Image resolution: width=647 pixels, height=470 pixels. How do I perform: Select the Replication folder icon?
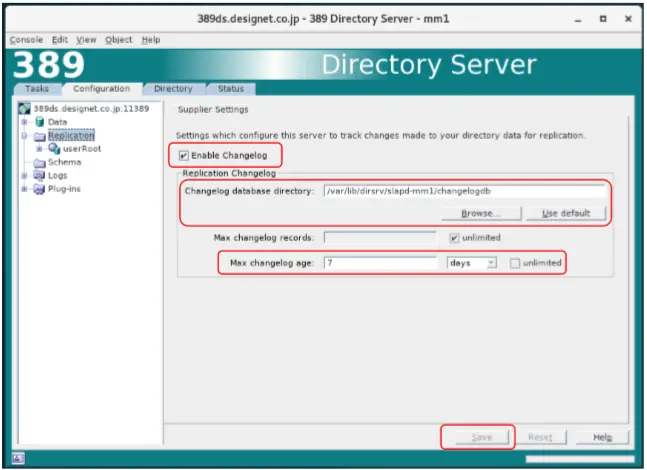click(x=39, y=135)
